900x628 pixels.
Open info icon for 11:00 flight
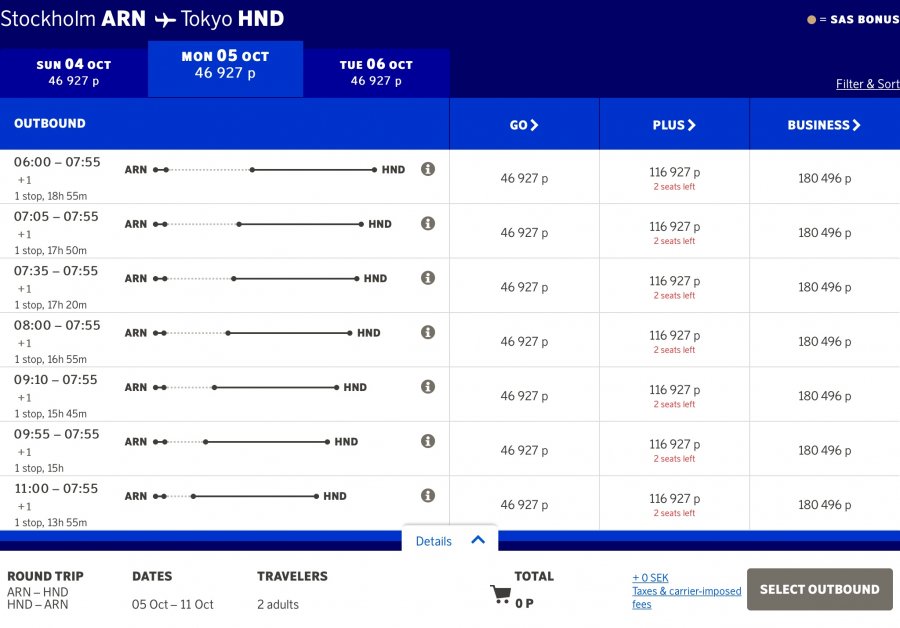coord(428,495)
